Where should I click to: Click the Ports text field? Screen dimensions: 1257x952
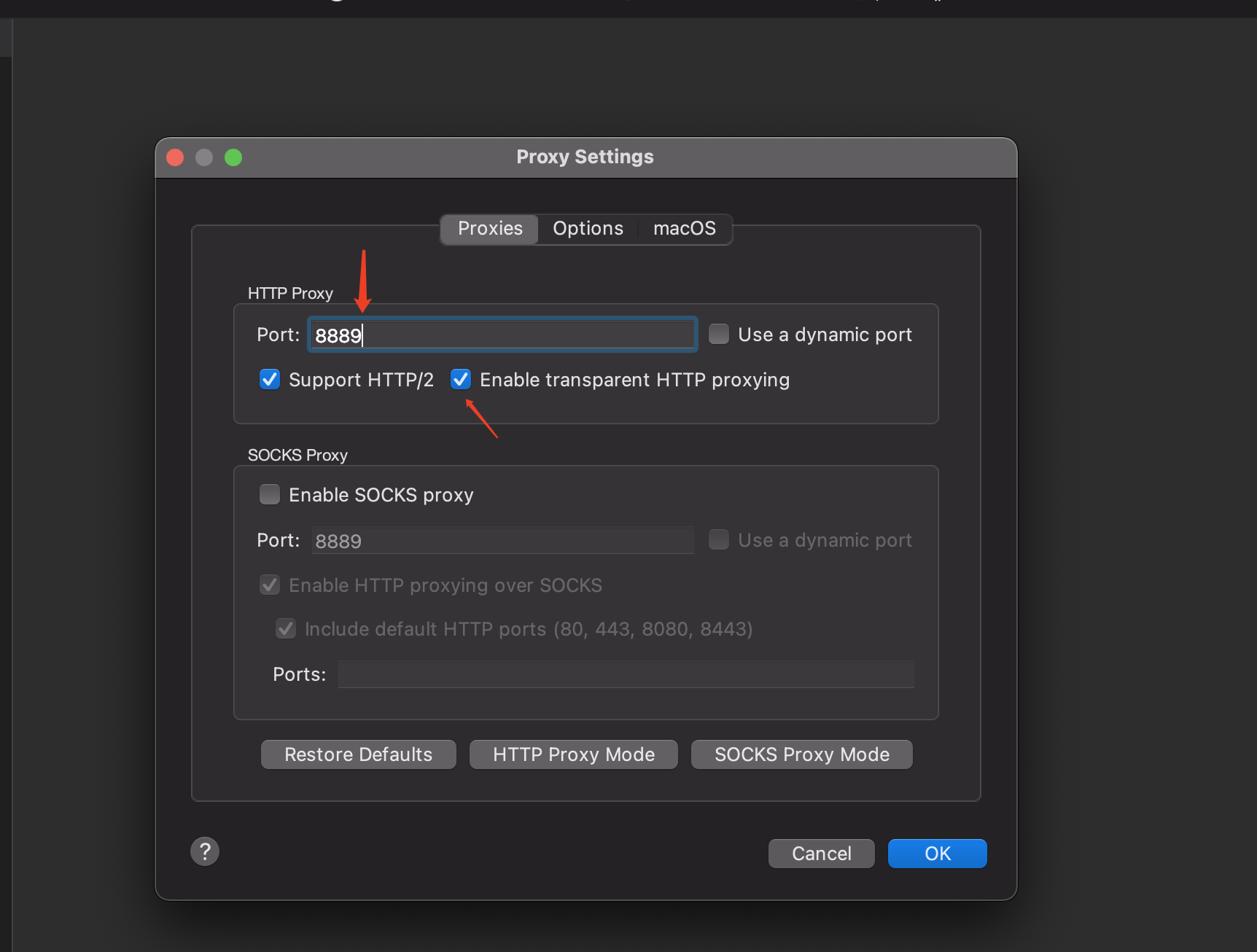pyautogui.click(x=626, y=674)
